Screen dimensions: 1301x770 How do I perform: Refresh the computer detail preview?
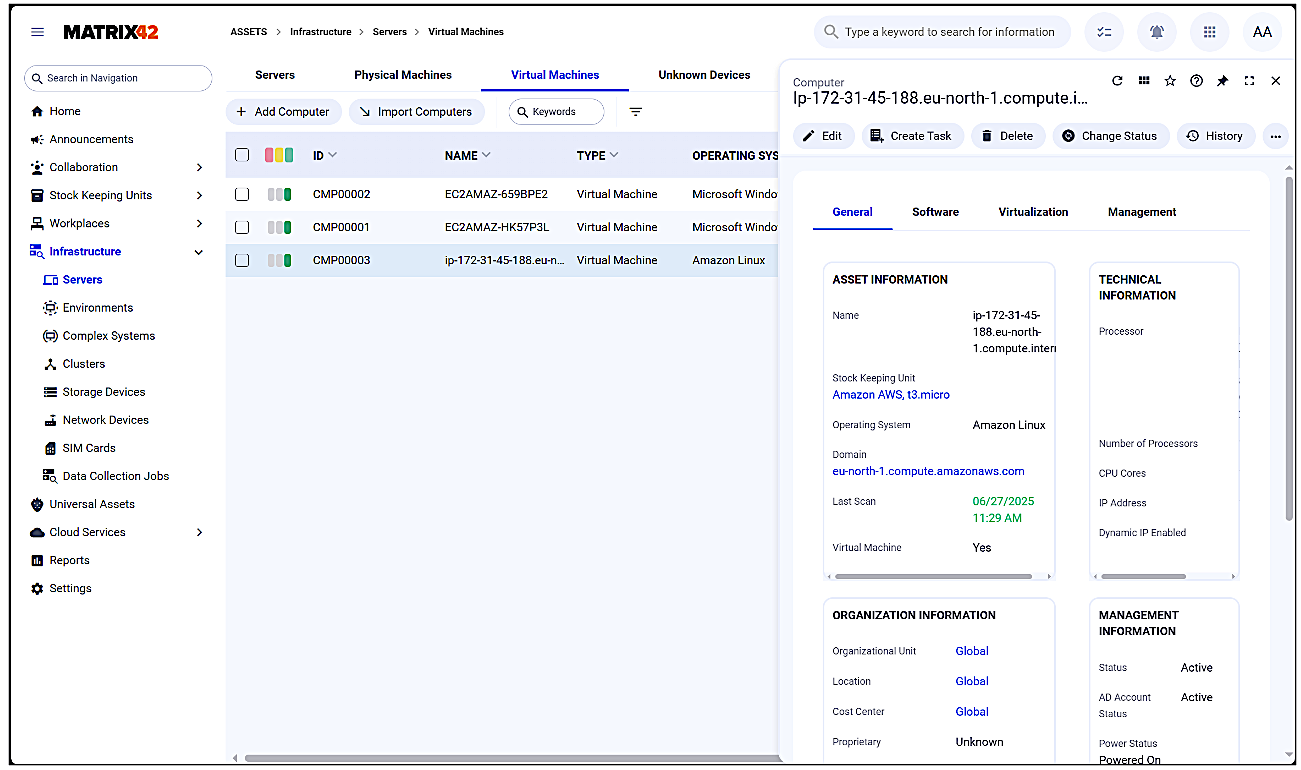[x=1118, y=81]
